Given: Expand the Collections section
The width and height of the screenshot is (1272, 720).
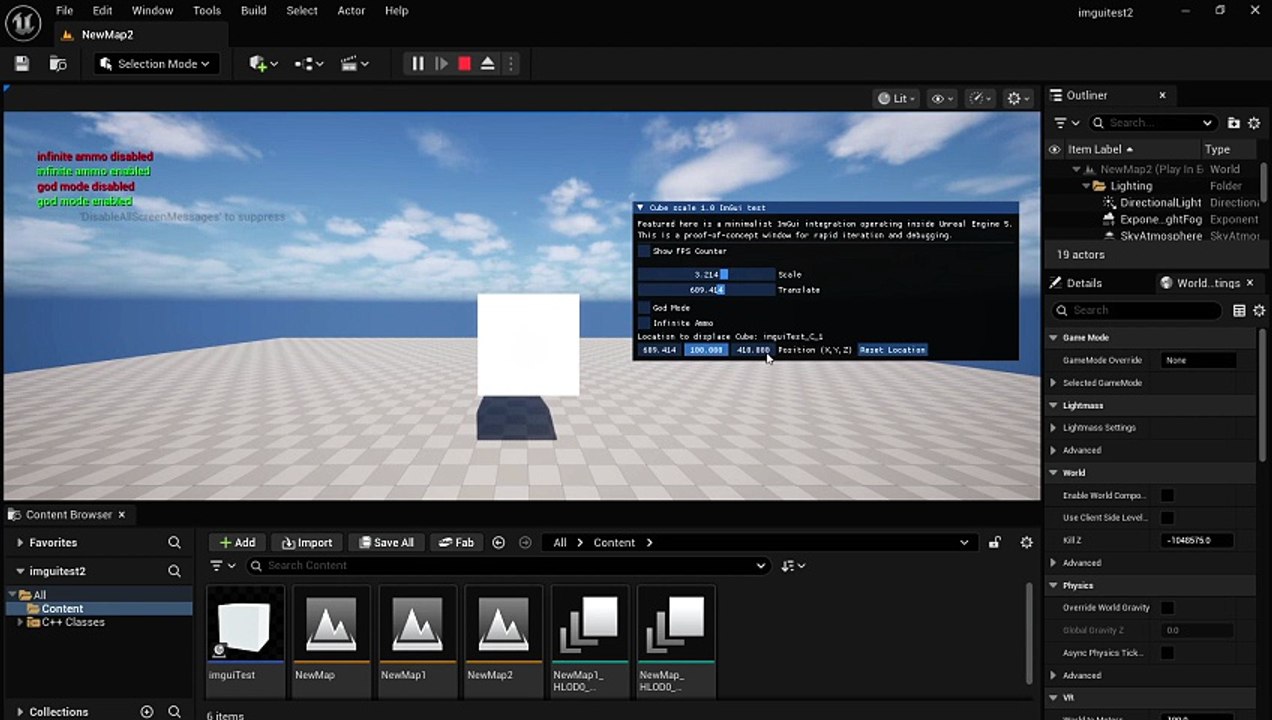Looking at the screenshot, I should coord(20,712).
